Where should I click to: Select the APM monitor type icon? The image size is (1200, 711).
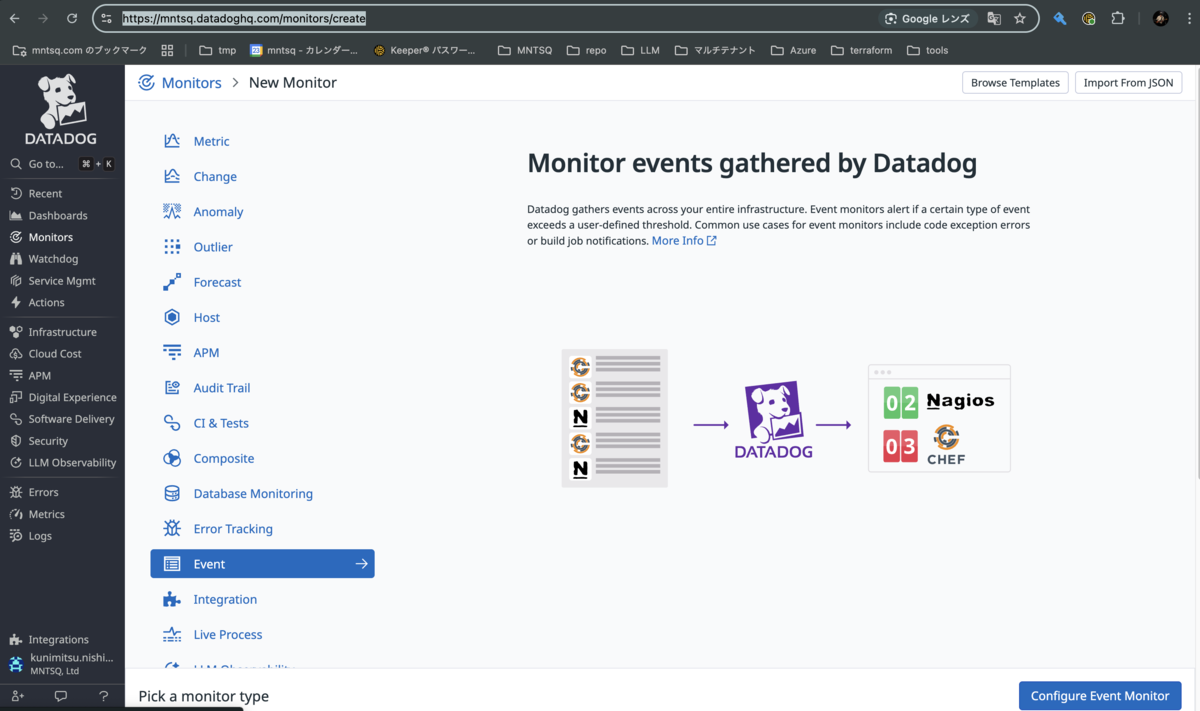tap(172, 352)
